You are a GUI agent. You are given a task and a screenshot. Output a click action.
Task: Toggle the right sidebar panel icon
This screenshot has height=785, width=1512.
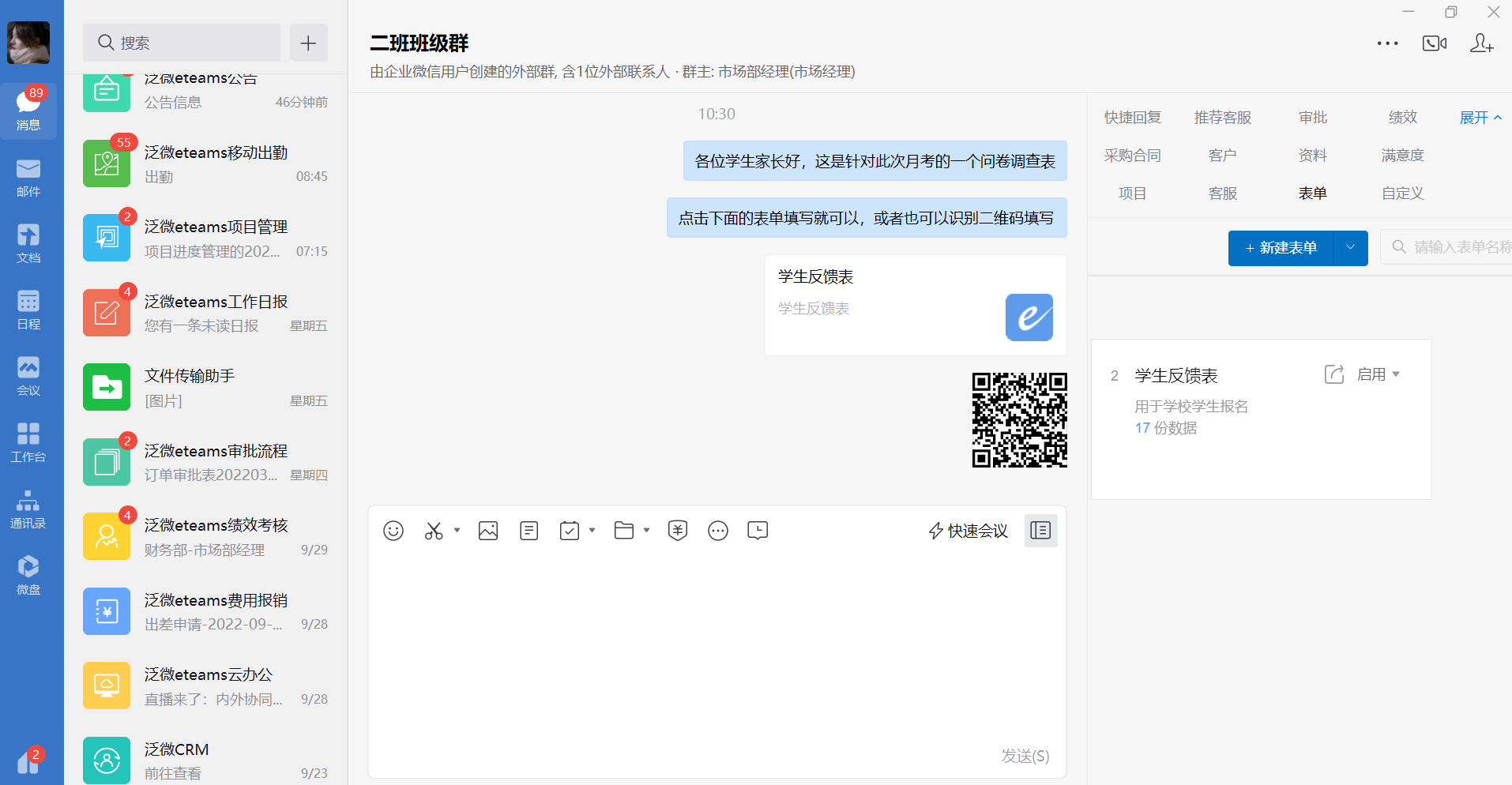click(x=1040, y=531)
